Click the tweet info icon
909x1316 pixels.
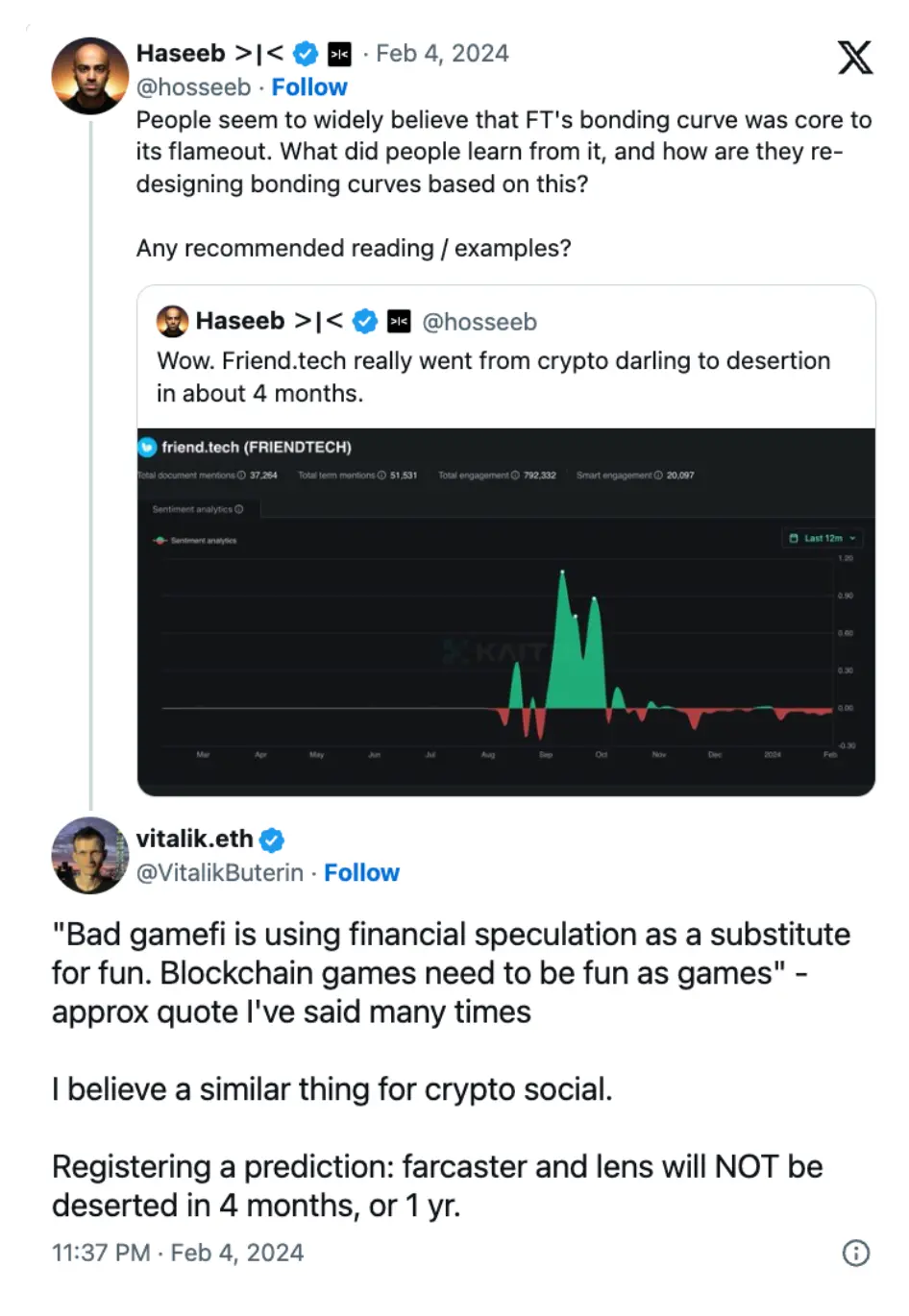coord(855,1253)
